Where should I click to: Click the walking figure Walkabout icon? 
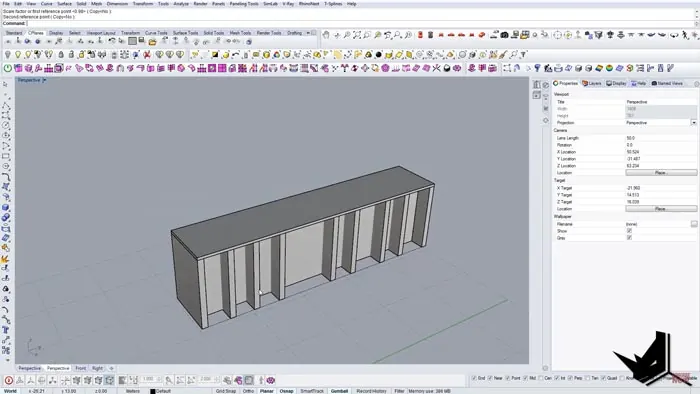pos(685,35)
